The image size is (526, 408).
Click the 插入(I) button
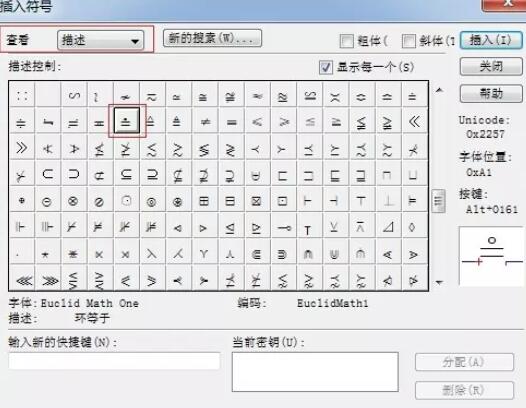(x=491, y=40)
